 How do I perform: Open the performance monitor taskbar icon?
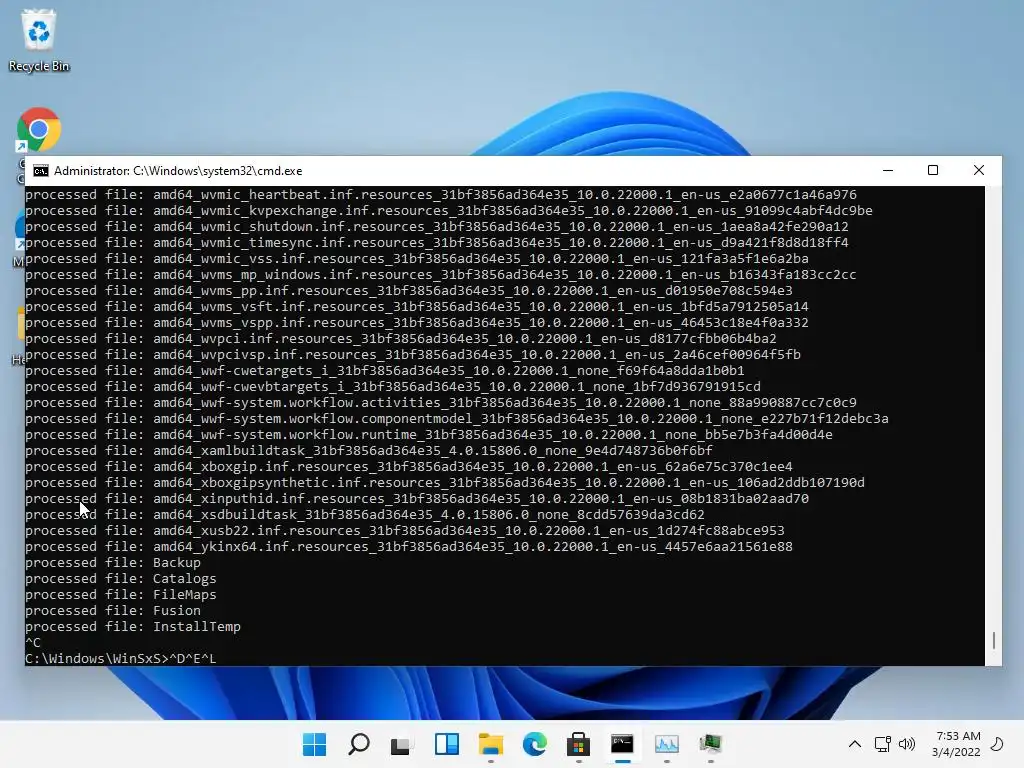click(667, 744)
